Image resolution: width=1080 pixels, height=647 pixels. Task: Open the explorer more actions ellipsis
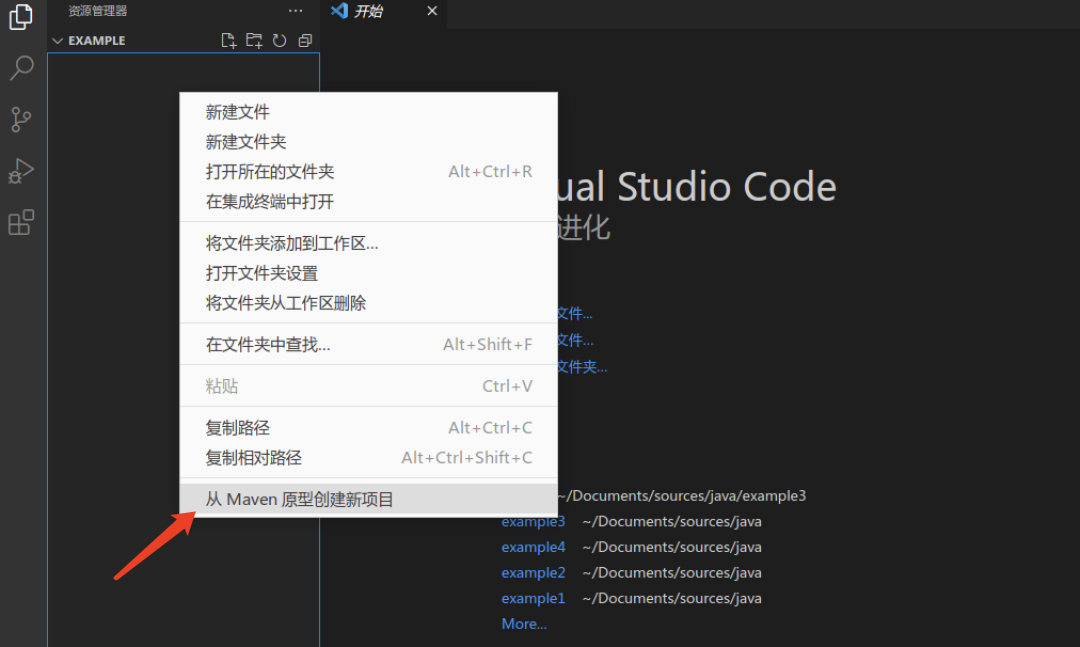[295, 10]
